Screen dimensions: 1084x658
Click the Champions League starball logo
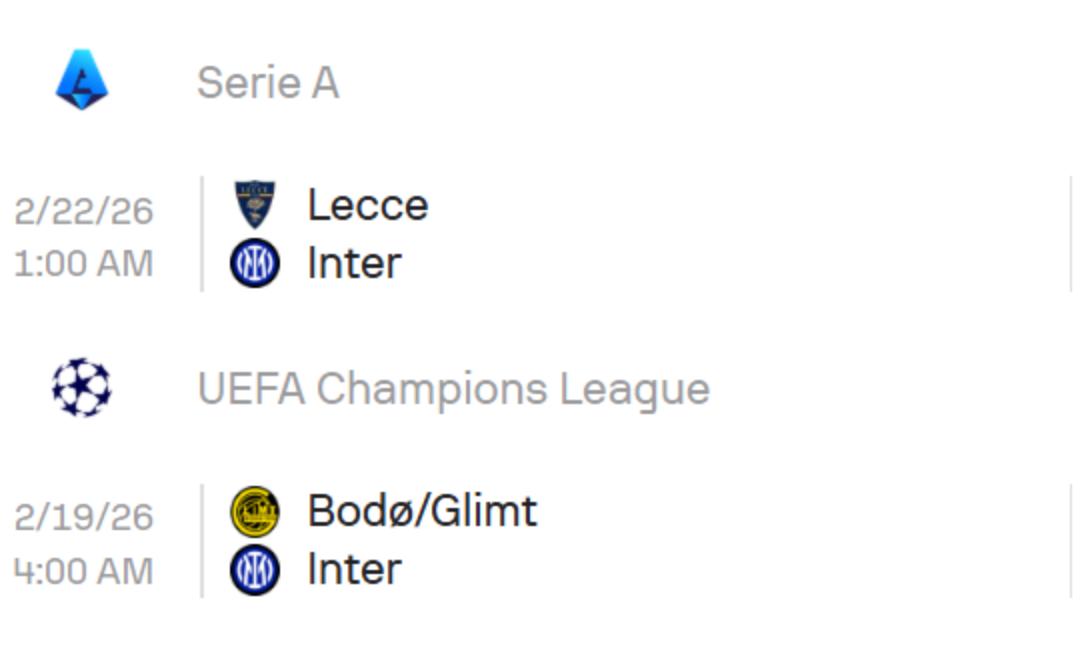click(81, 387)
